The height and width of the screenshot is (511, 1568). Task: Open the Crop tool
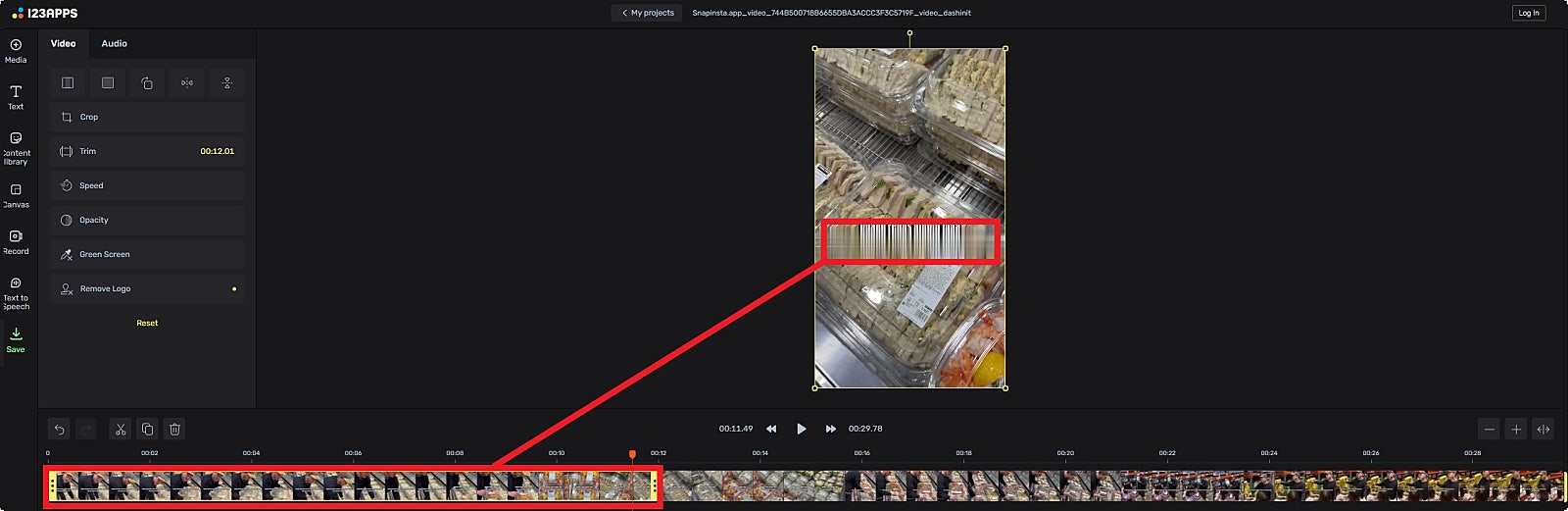click(x=147, y=117)
